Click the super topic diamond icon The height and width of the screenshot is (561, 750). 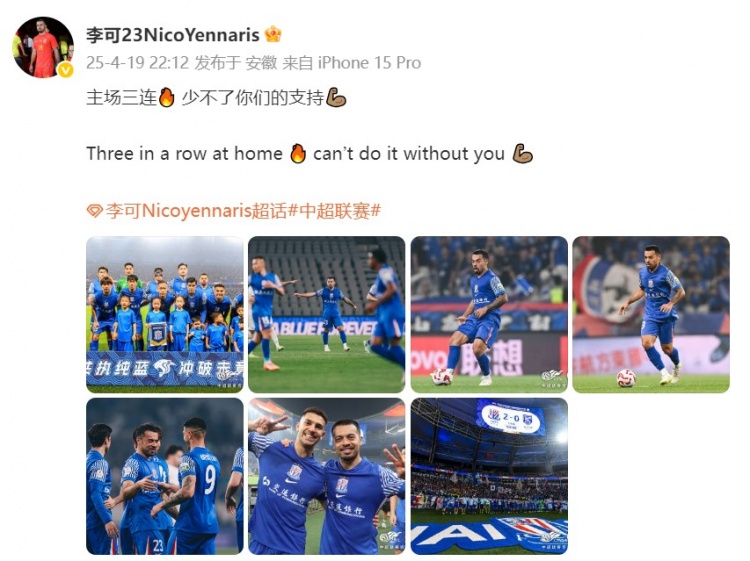tap(95, 210)
